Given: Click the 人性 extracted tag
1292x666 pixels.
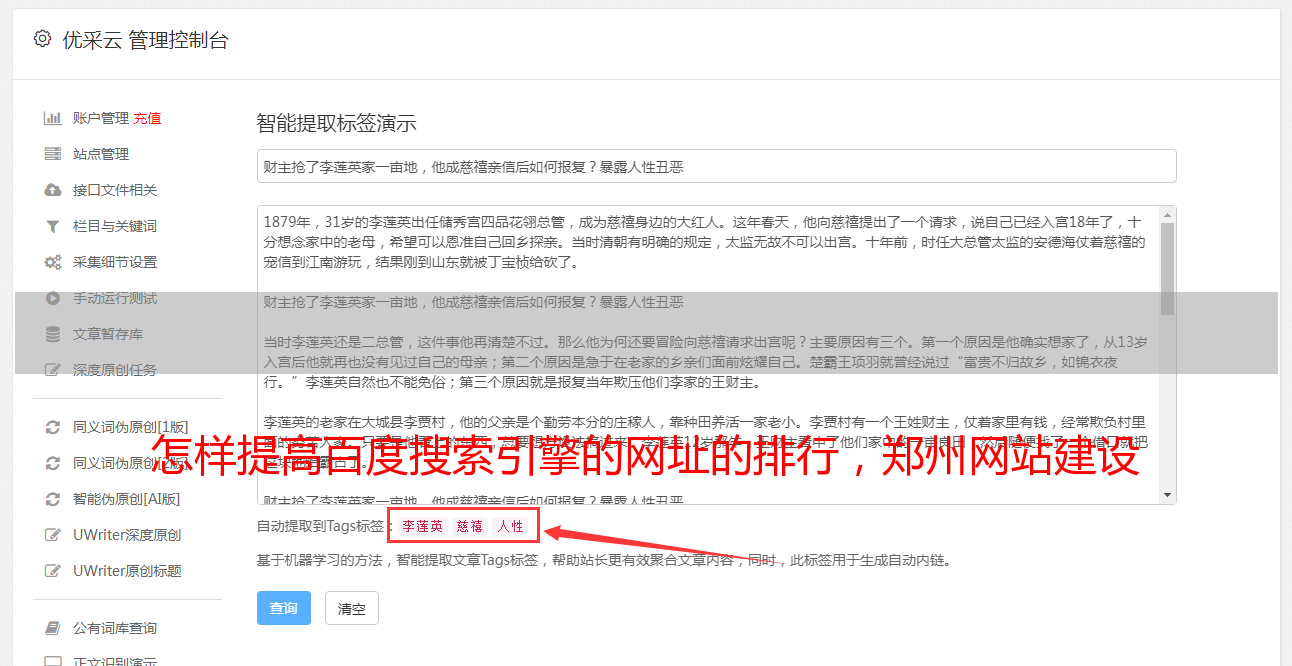Looking at the screenshot, I should [511, 526].
